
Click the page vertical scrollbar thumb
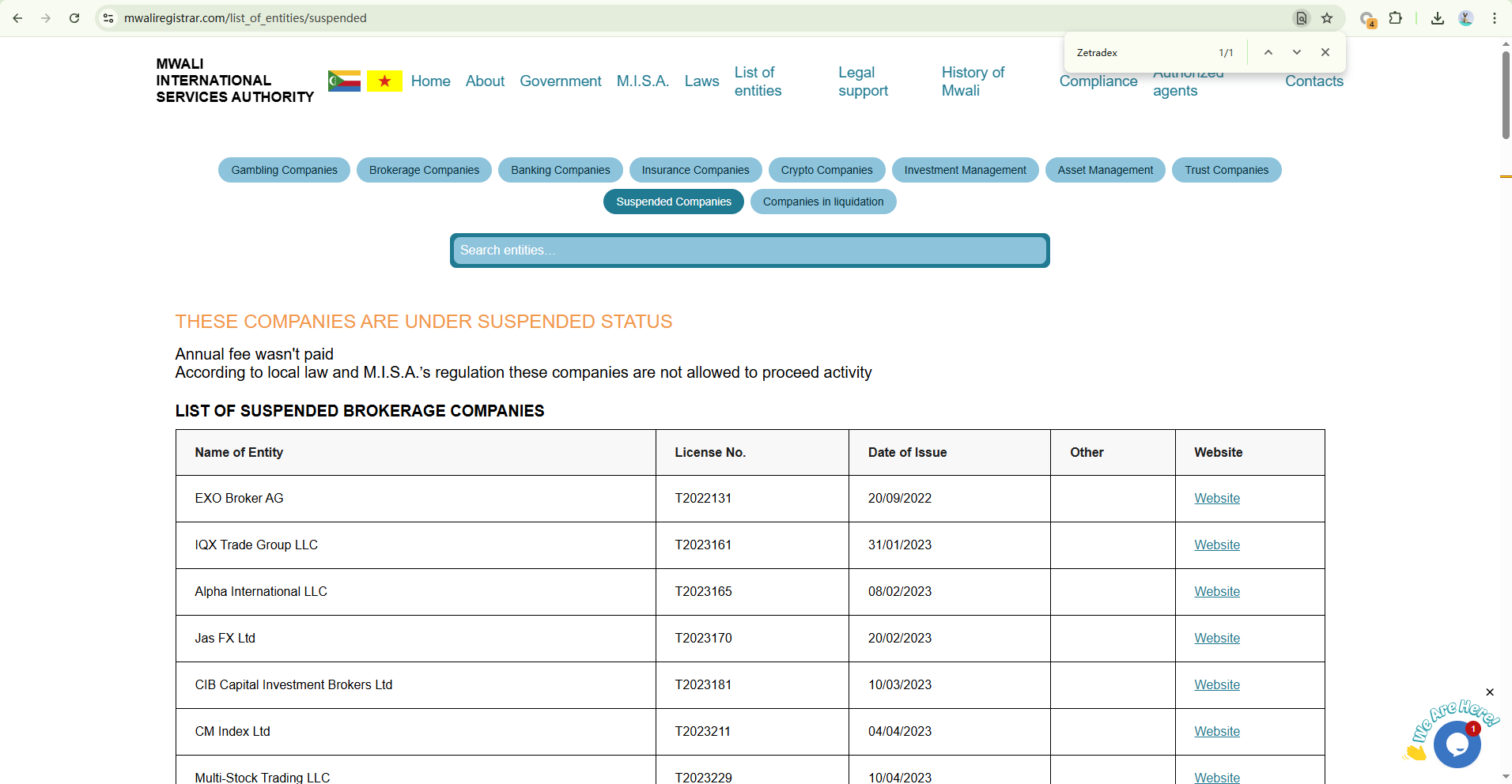click(1506, 95)
